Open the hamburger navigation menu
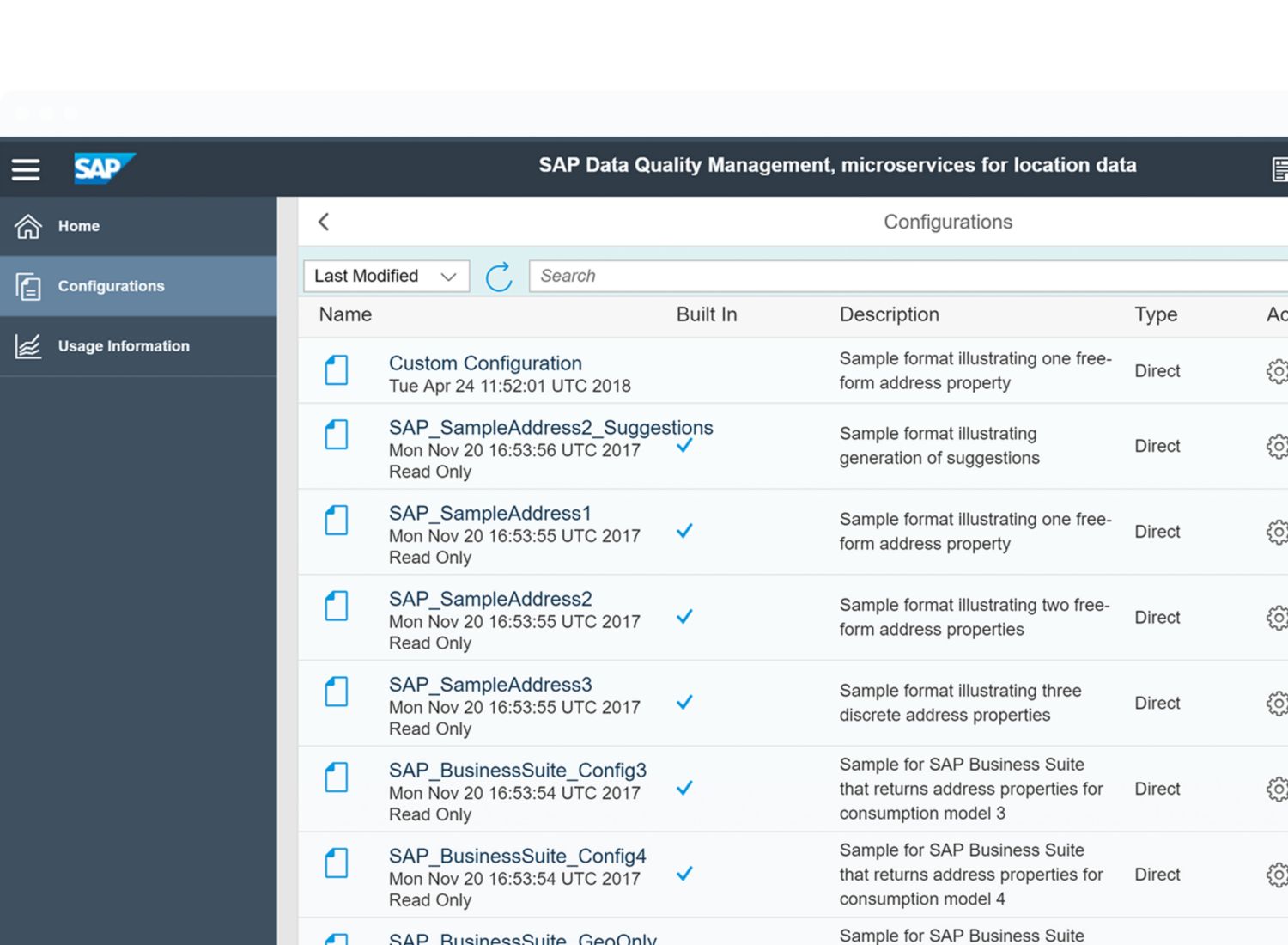 26,169
